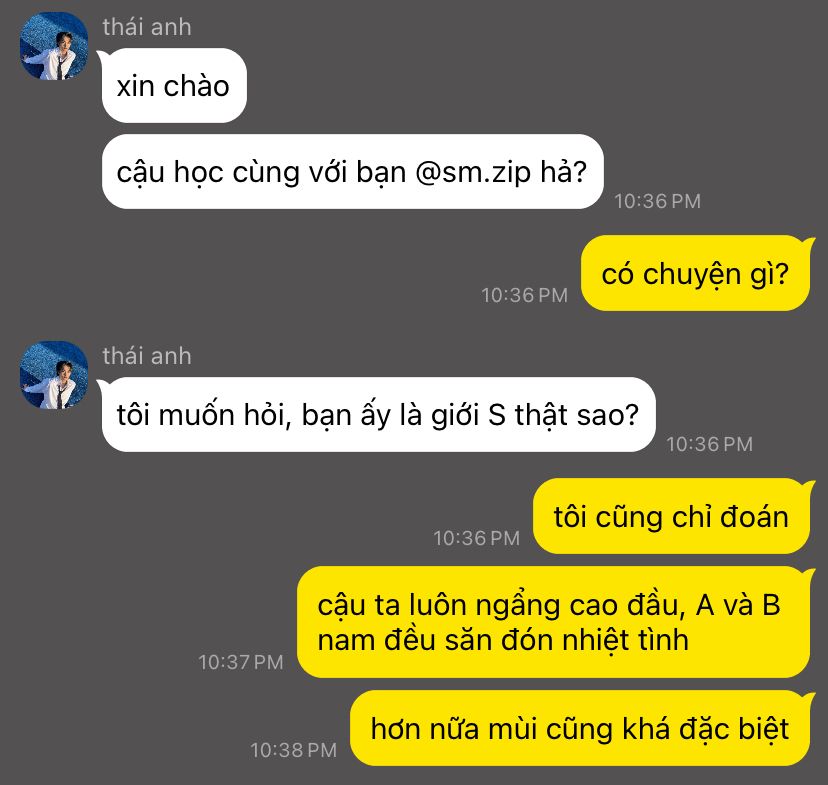This screenshot has width=828, height=785.
Task: Click the timestamp left of 'có chuyện gì?'
Action: pos(524,295)
